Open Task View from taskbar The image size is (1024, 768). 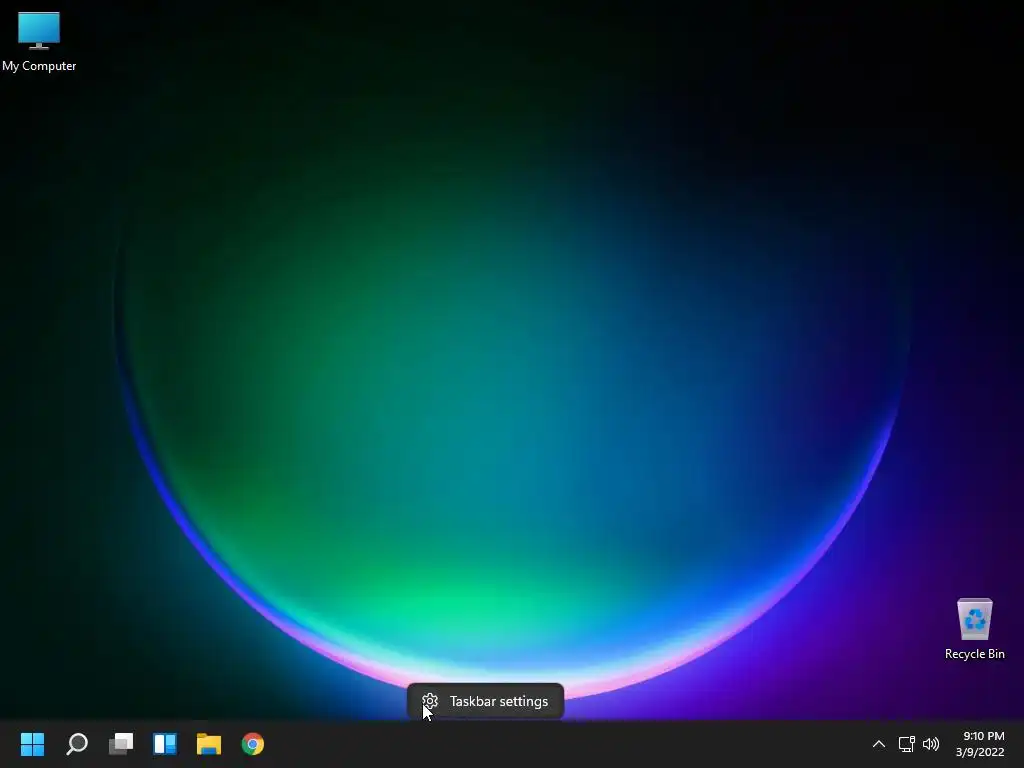121,744
